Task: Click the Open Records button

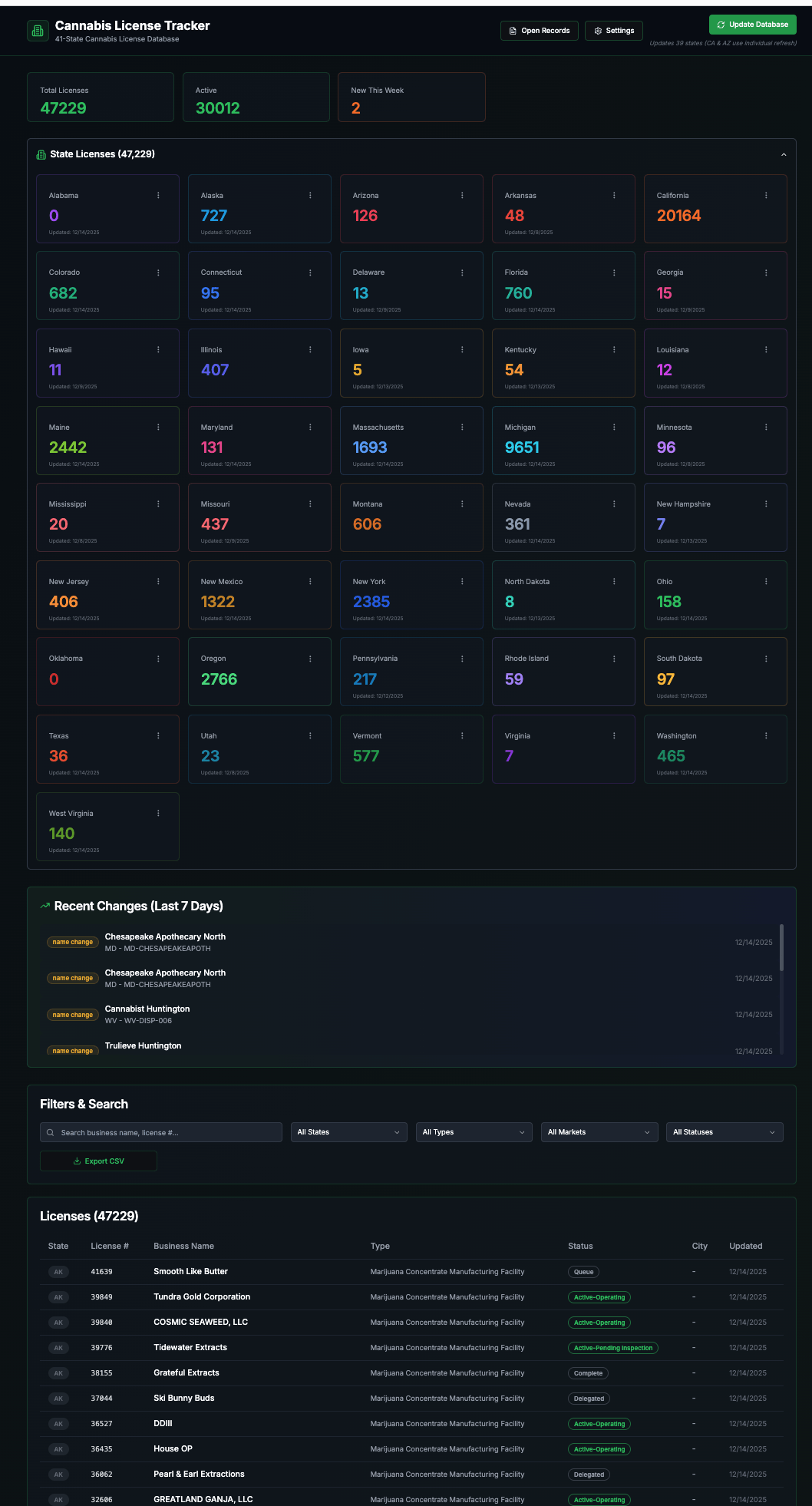Action: (540, 31)
